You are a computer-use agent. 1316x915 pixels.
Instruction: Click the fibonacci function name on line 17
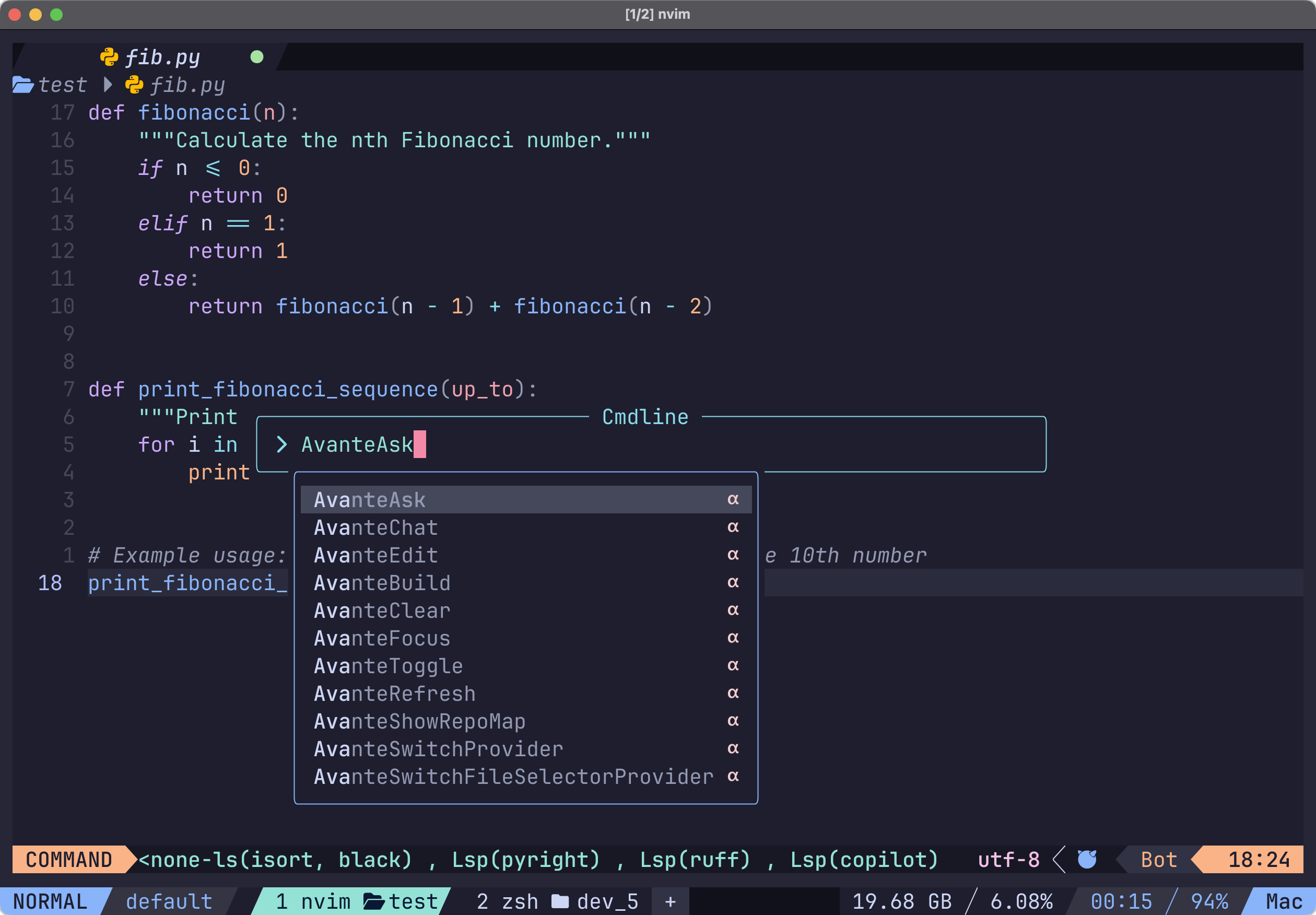[x=194, y=112]
